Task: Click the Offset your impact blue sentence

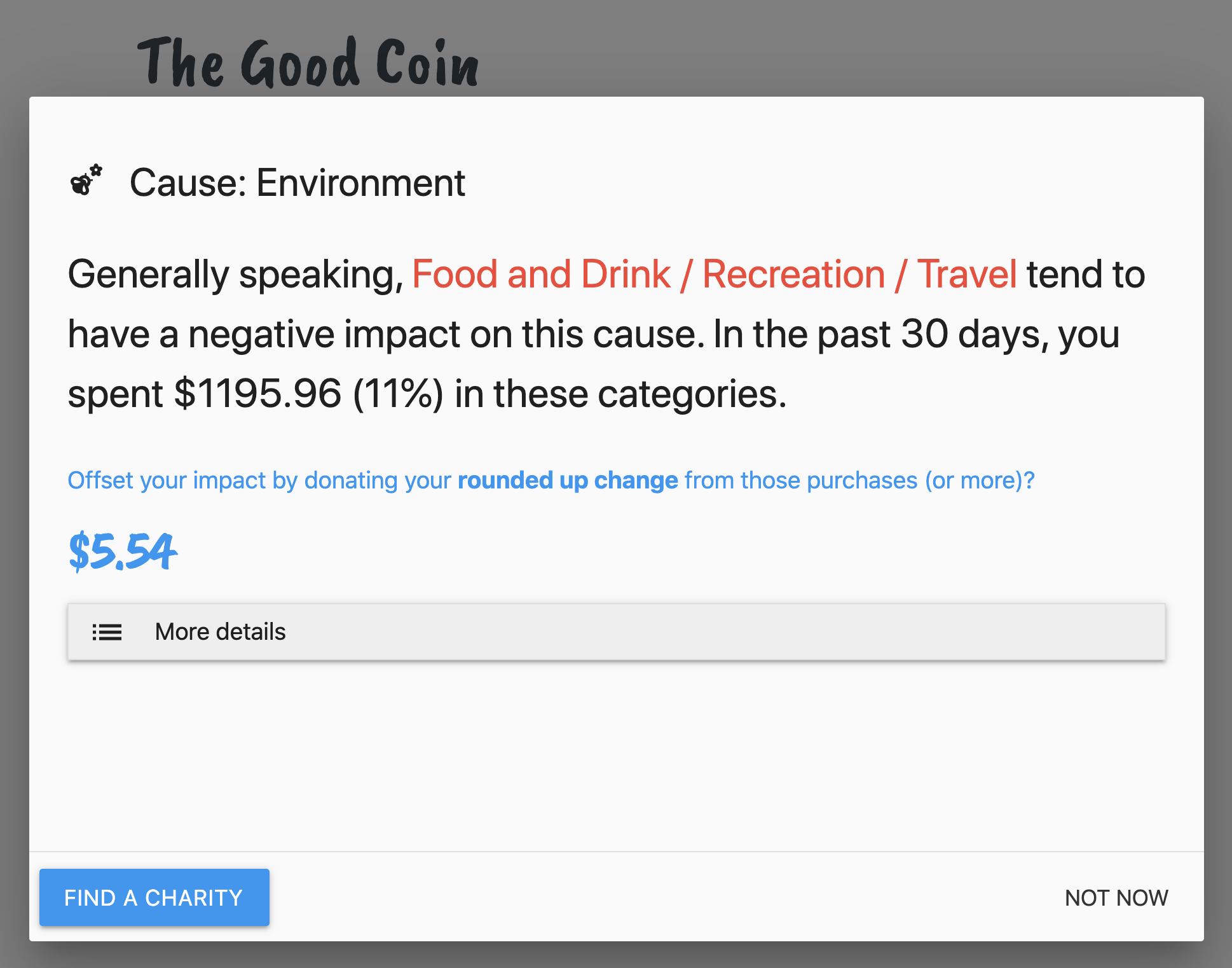Action: point(551,480)
